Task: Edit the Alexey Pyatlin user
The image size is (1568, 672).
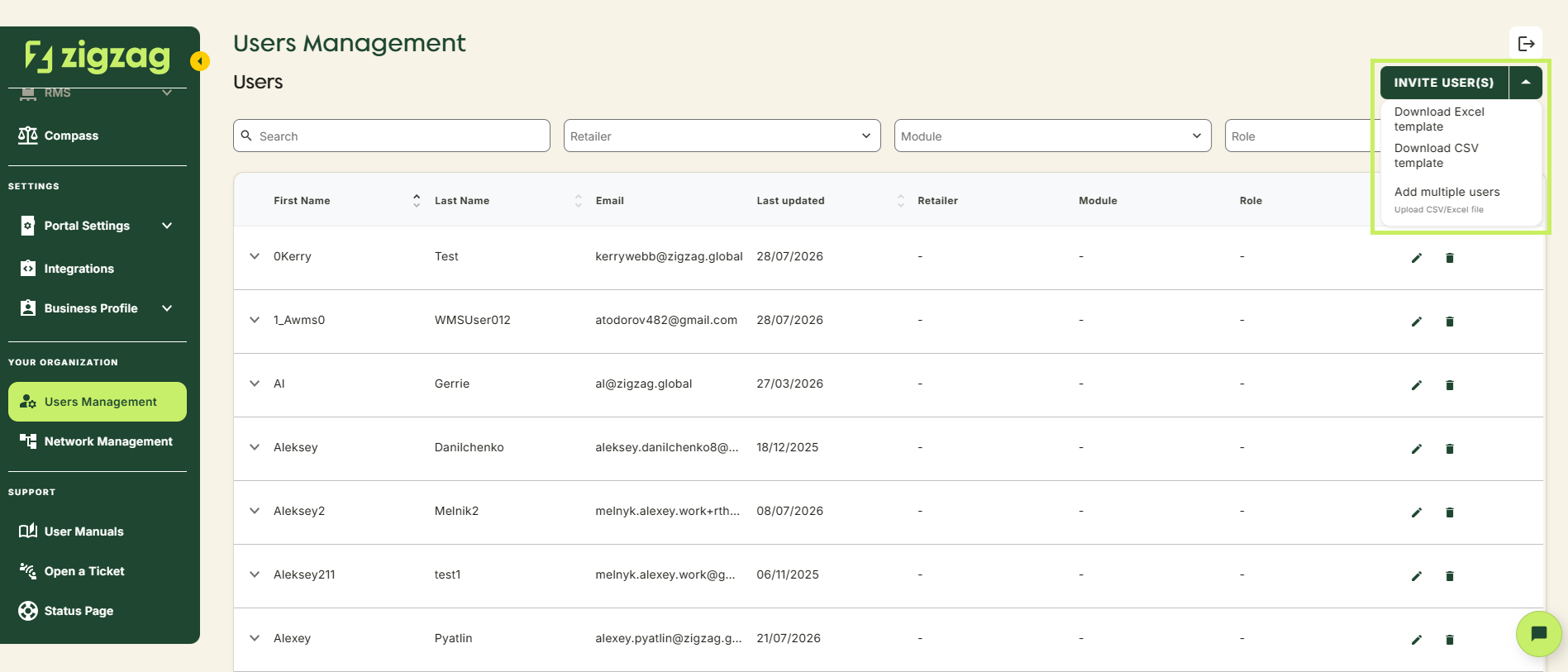Action: (x=1417, y=640)
